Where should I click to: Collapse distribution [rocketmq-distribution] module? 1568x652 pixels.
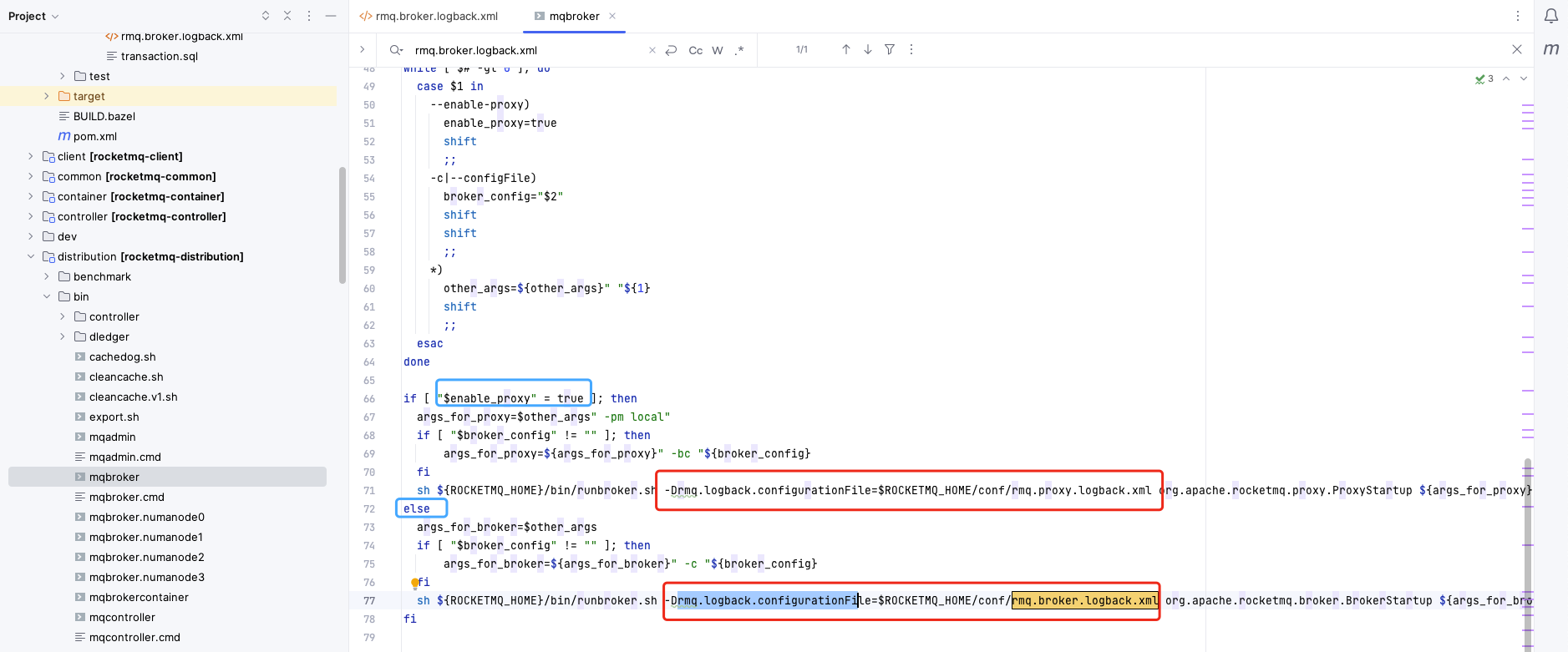(31, 256)
